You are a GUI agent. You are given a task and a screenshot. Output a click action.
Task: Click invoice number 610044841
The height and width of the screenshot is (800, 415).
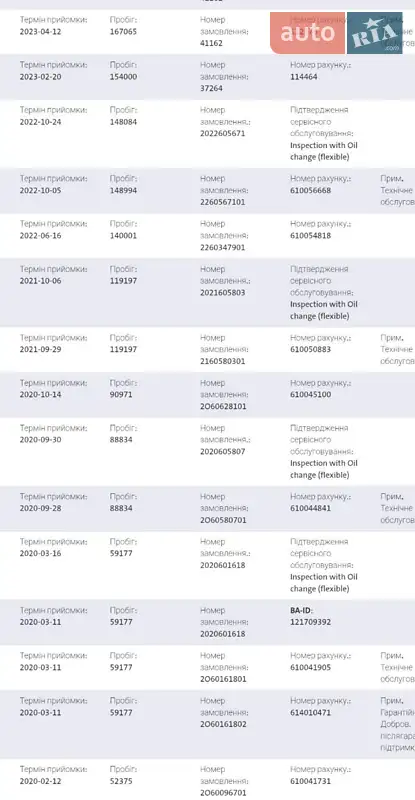[x=311, y=508]
